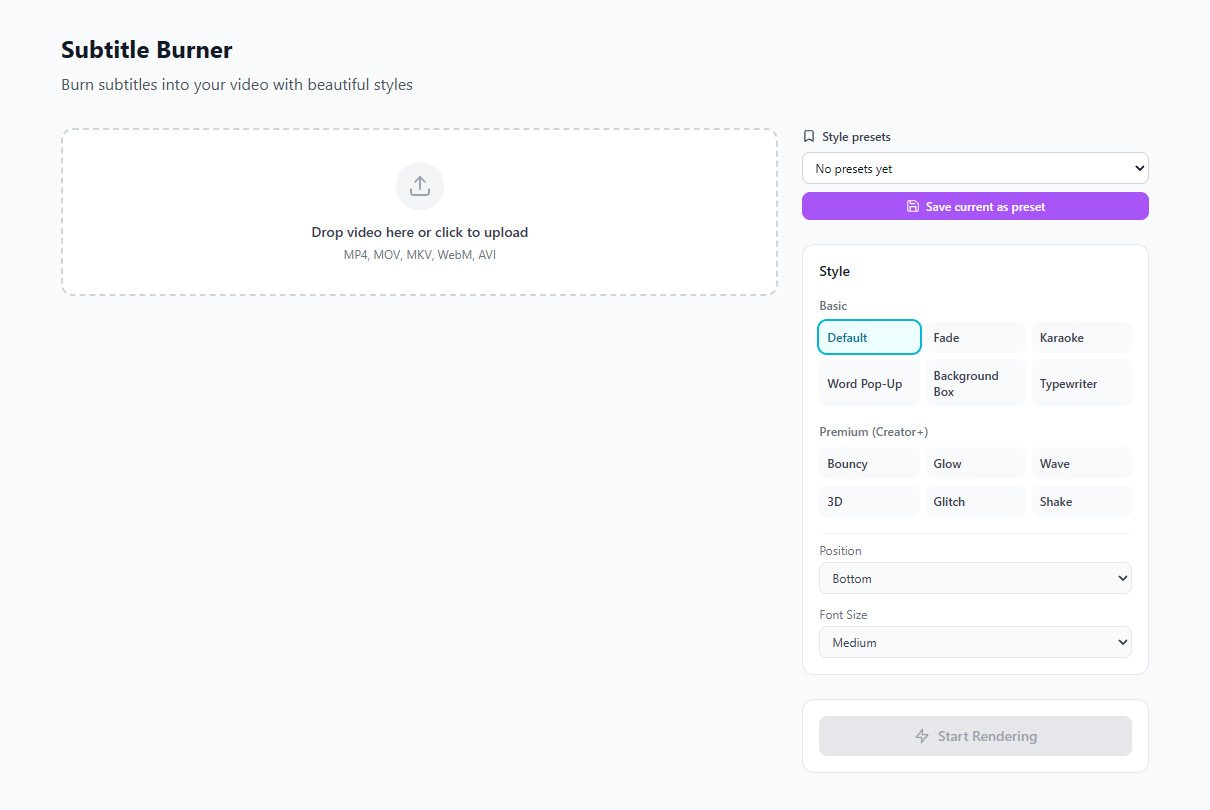
Task: Pick the Glow premium style
Action: pyautogui.click(x=975, y=463)
